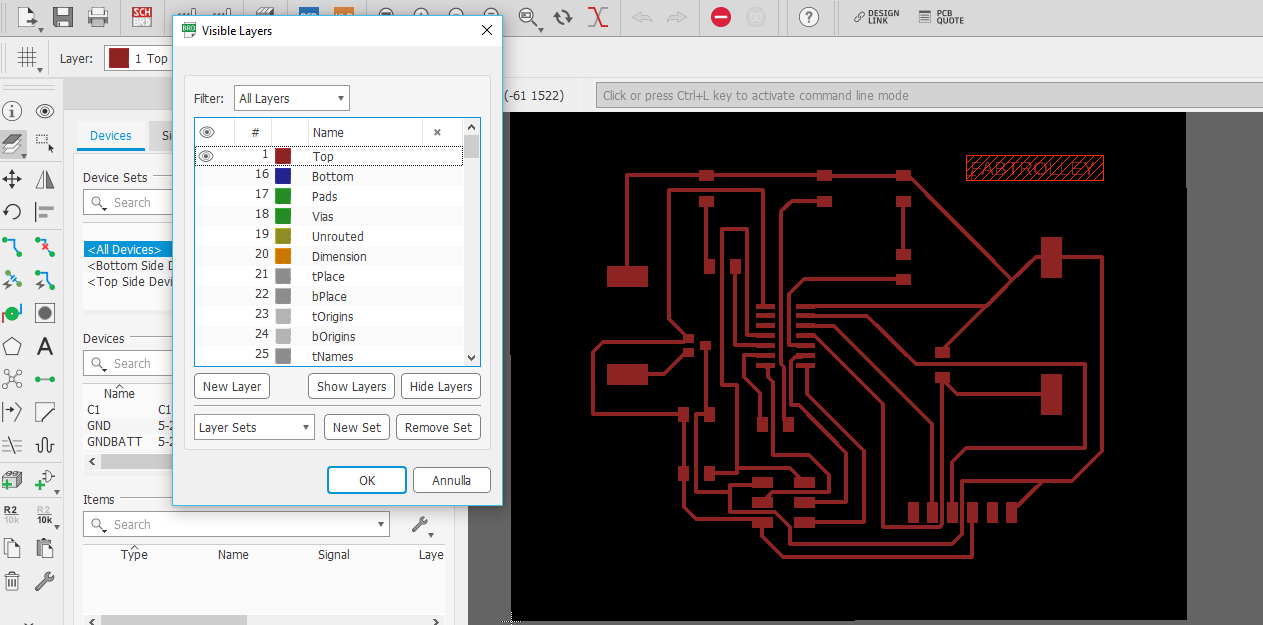The width and height of the screenshot is (1263, 625).
Task: Select the Polygon tool
Action: pos(12,347)
